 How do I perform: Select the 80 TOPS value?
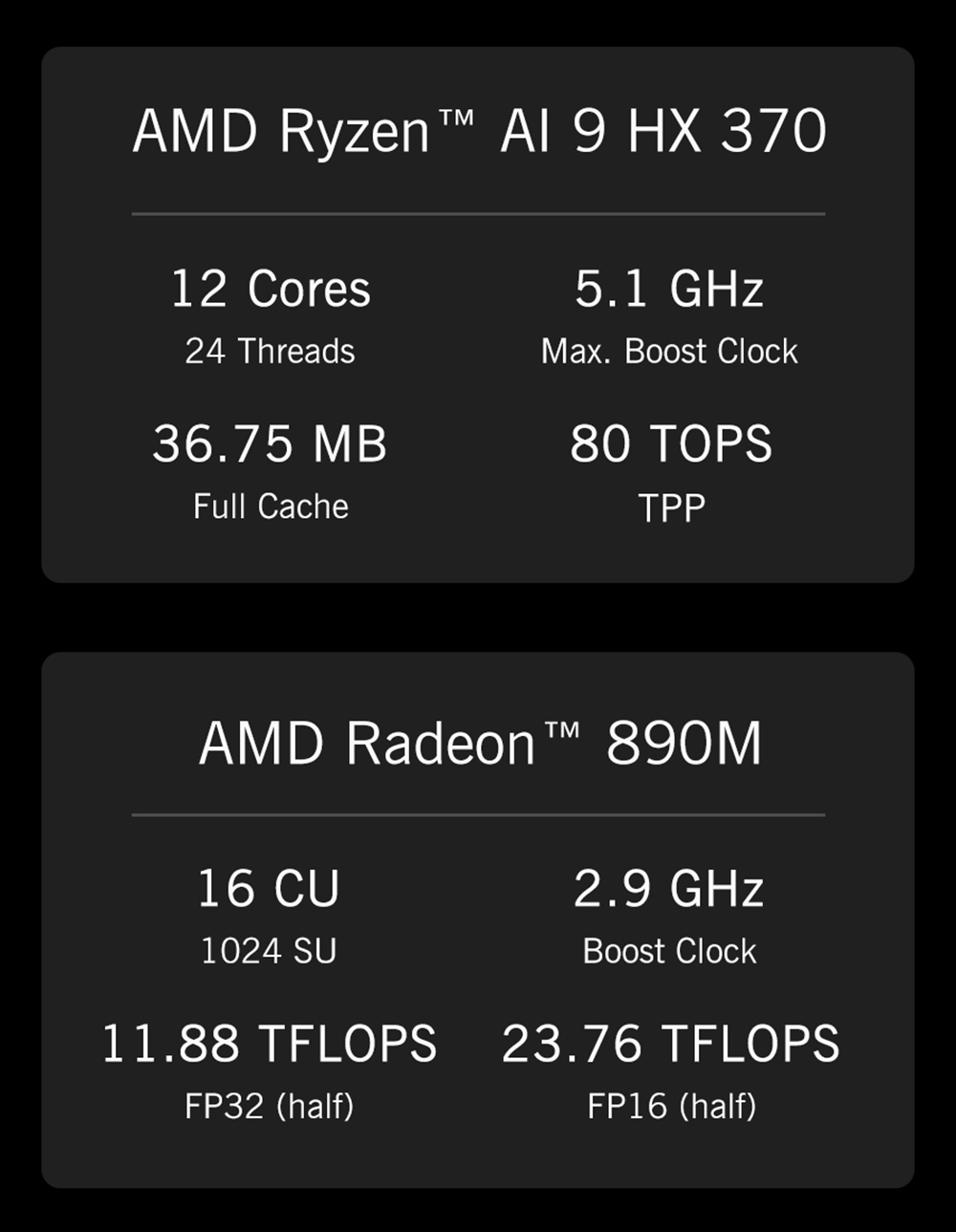(x=671, y=444)
